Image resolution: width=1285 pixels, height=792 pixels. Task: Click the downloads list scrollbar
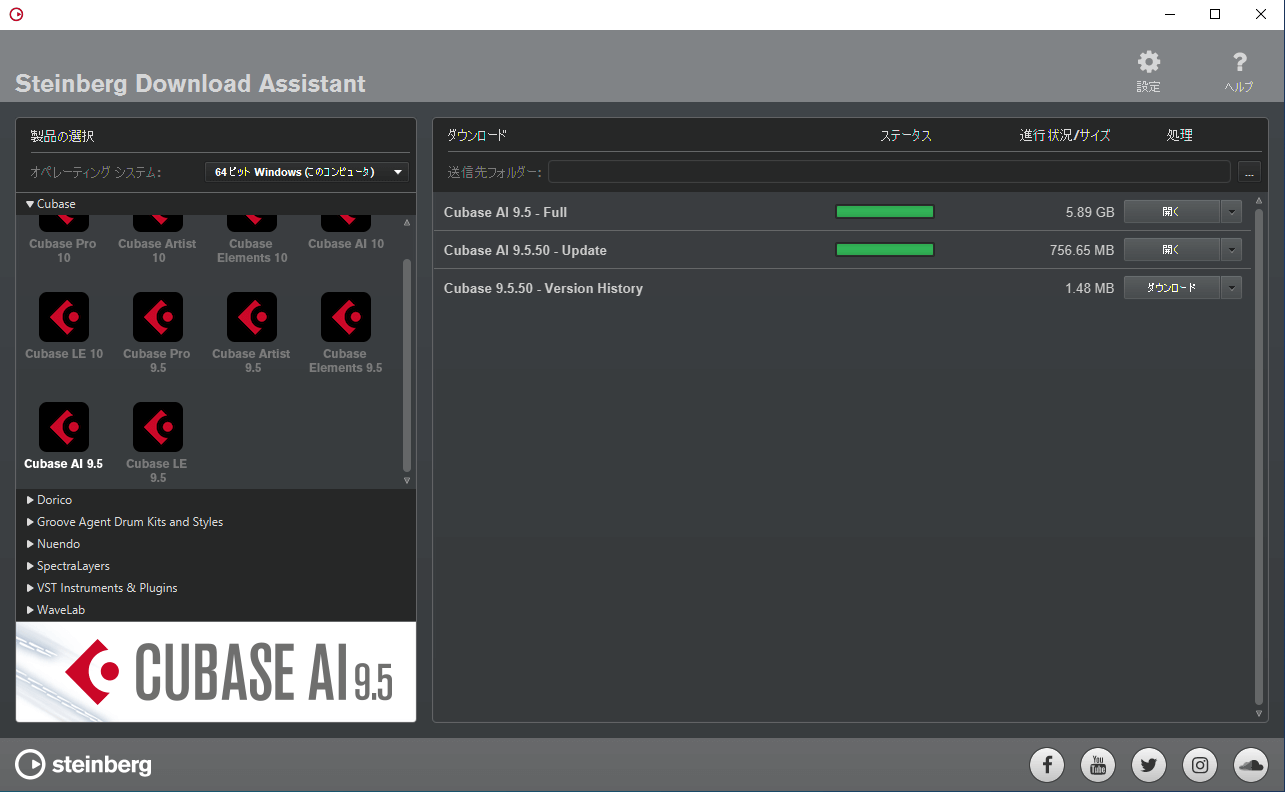tap(1258, 455)
